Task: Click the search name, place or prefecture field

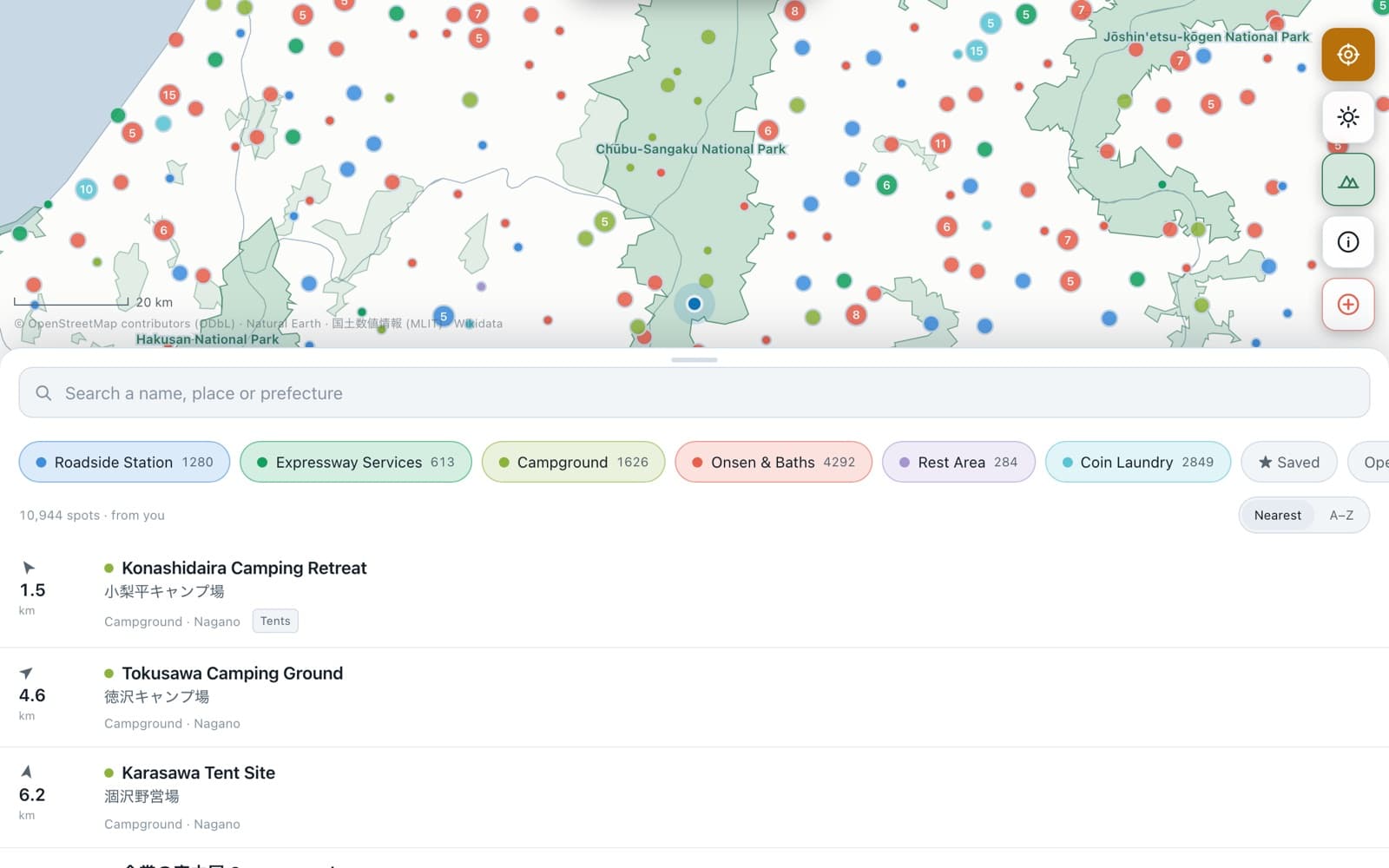Action: (x=694, y=392)
